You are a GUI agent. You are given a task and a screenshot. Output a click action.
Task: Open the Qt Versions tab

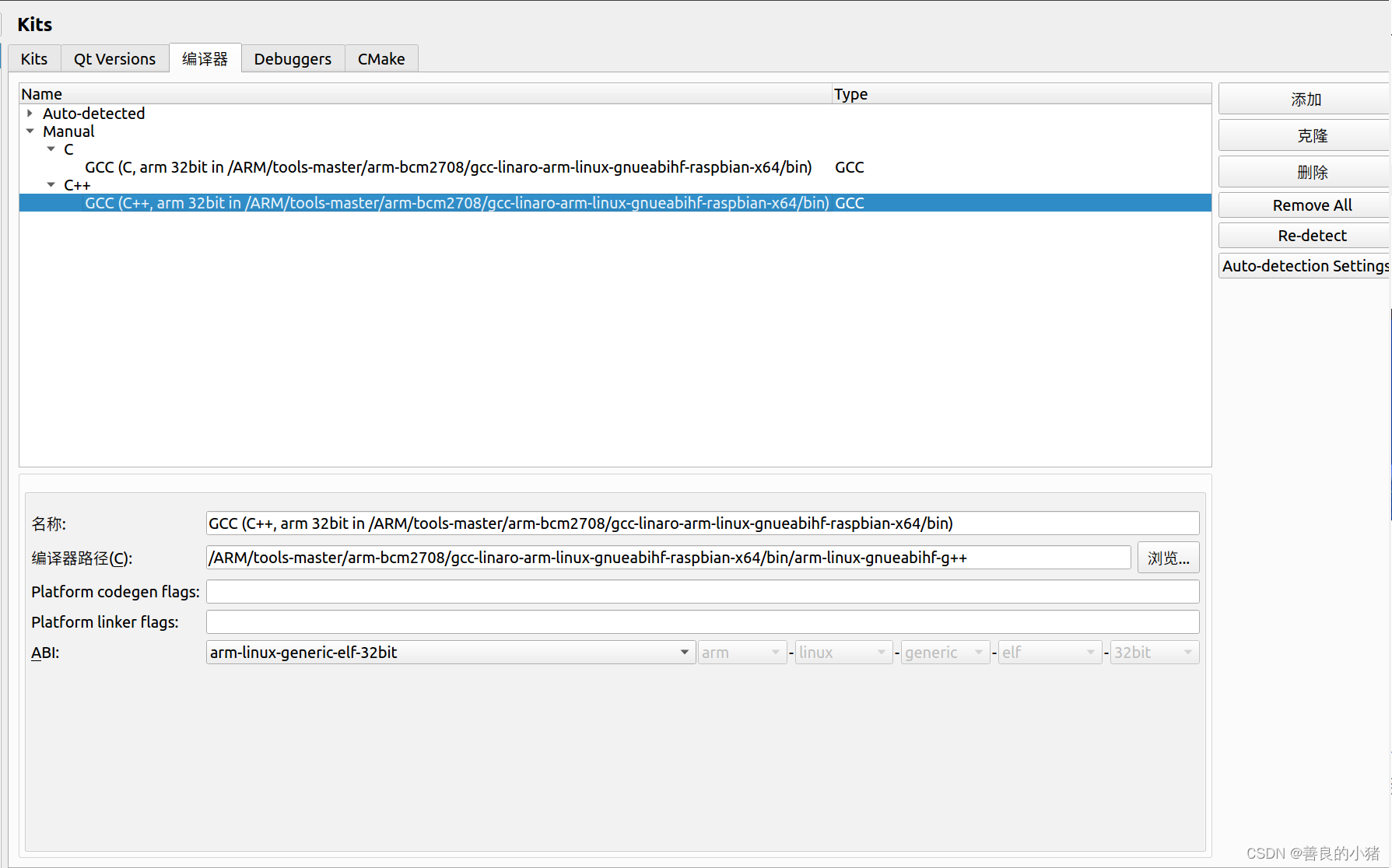pyautogui.click(x=114, y=59)
